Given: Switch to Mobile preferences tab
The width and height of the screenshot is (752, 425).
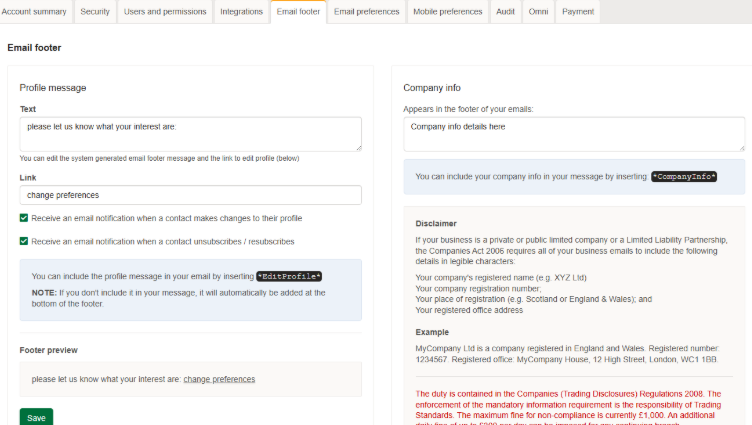Looking at the screenshot, I should pos(447,12).
